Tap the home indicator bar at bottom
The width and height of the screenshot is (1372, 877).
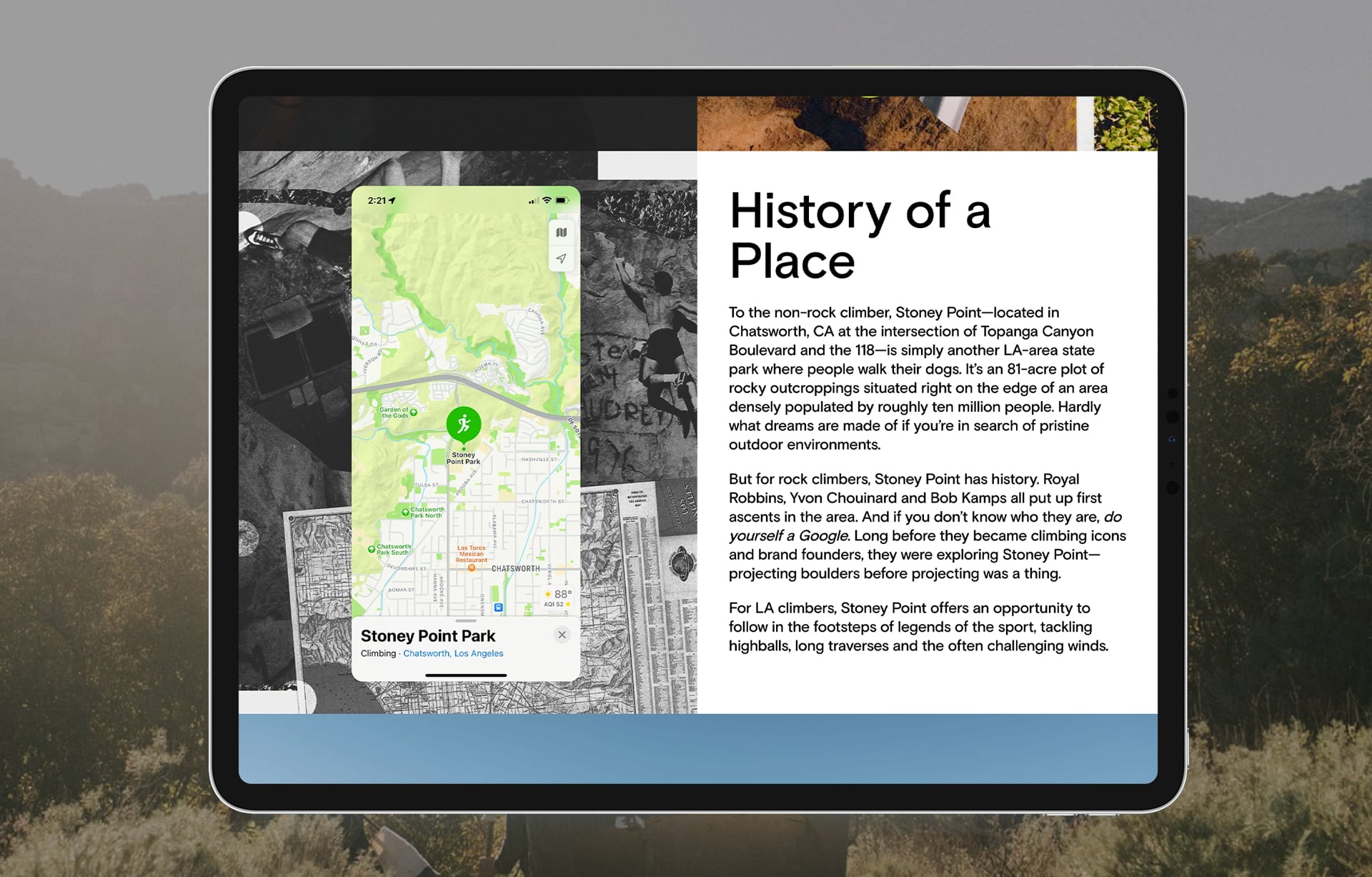tap(465, 675)
